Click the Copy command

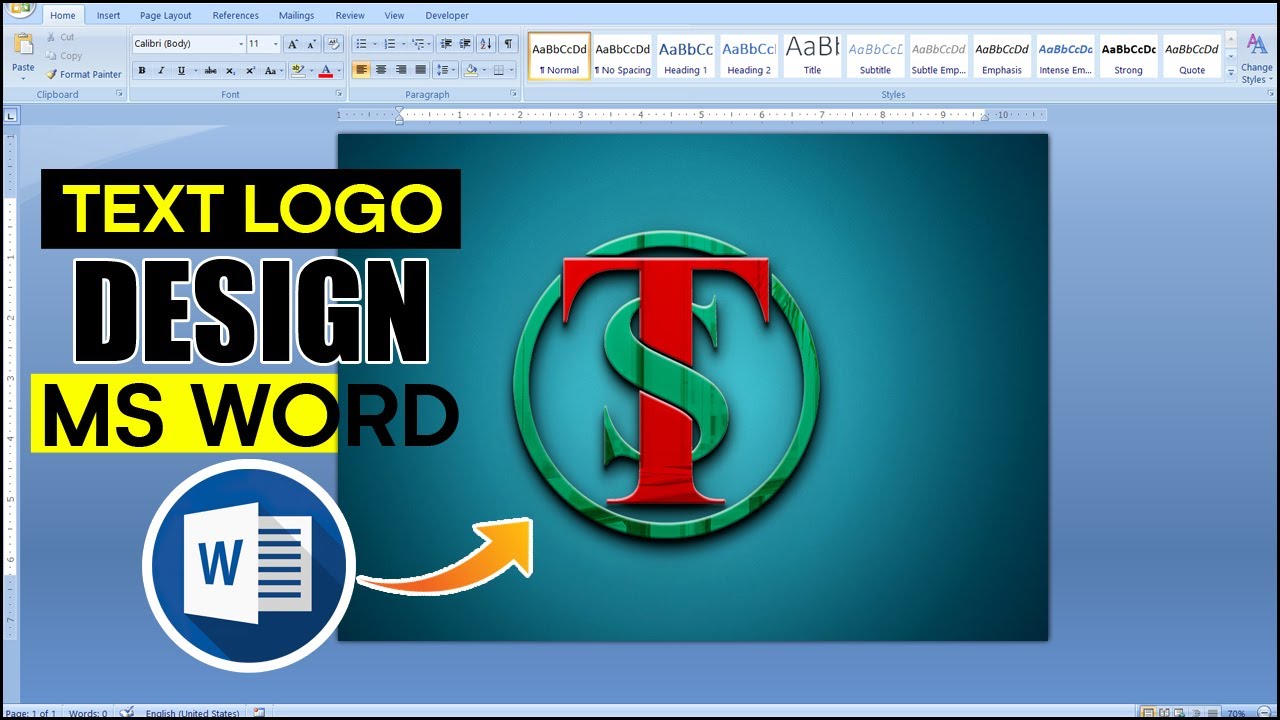[64, 56]
